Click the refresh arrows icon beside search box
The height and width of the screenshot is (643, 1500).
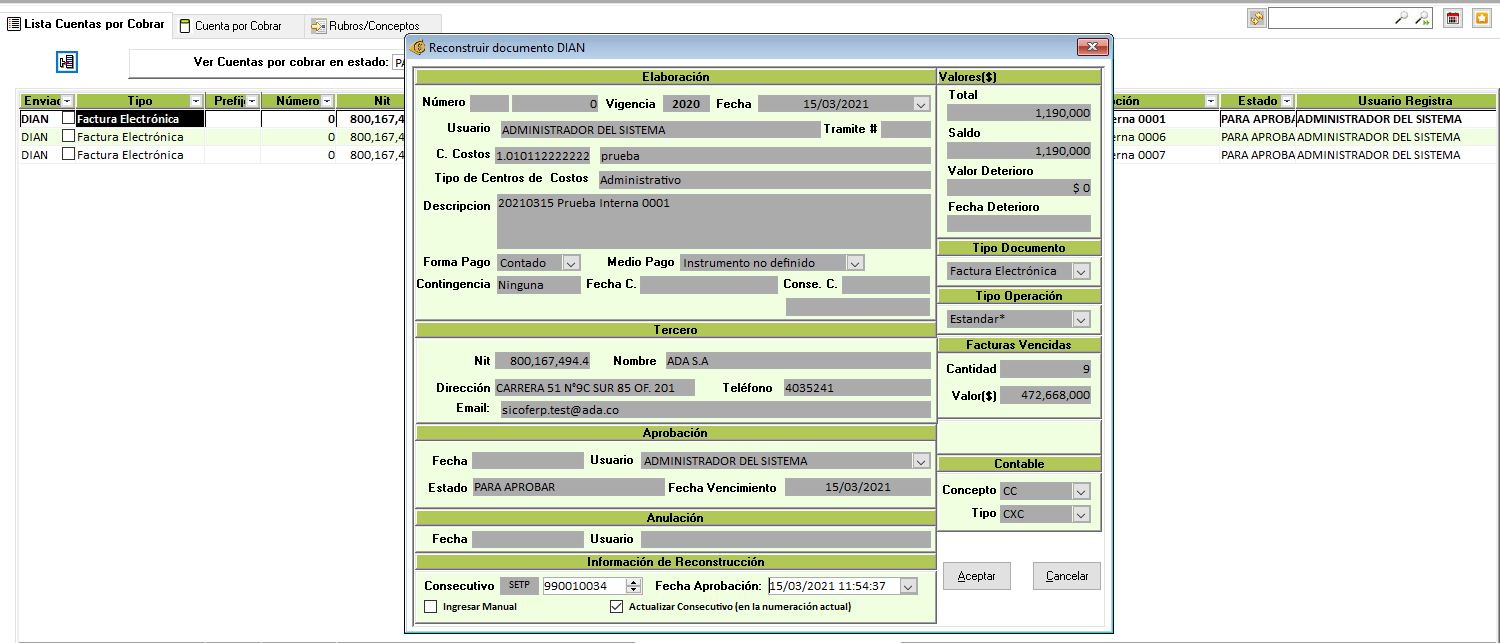coord(1256,18)
